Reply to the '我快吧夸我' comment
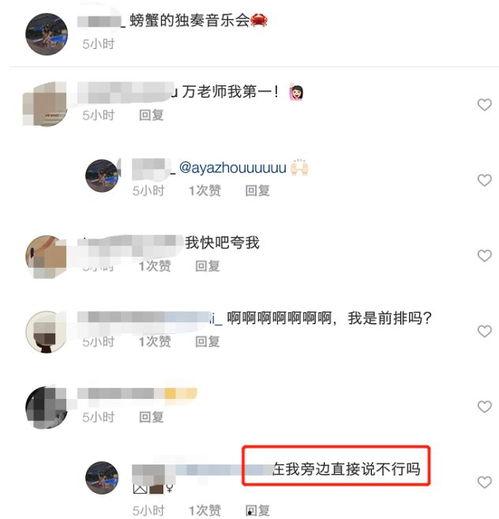The height and width of the screenshot is (519, 499). tap(207, 266)
